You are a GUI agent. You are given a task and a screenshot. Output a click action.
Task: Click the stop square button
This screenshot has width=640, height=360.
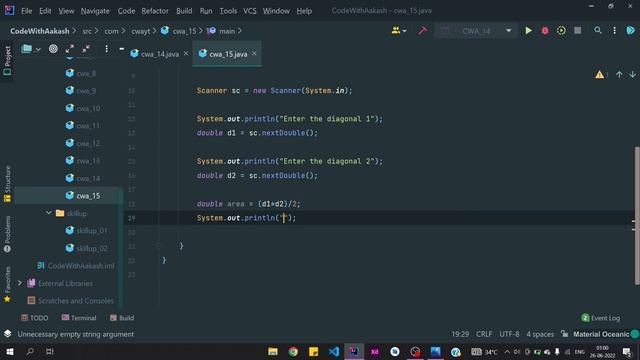click(578, 30)
